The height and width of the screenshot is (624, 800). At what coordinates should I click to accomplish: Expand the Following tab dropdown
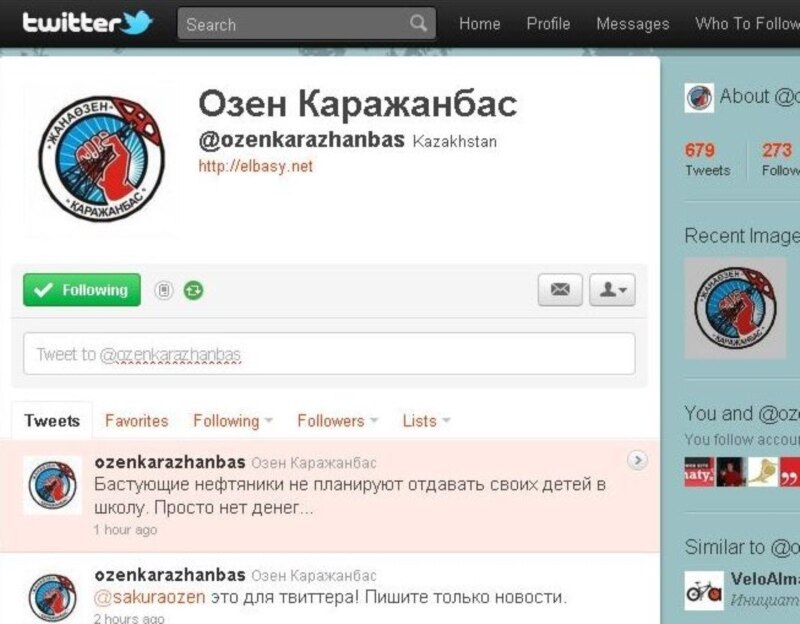click(233, 421)
